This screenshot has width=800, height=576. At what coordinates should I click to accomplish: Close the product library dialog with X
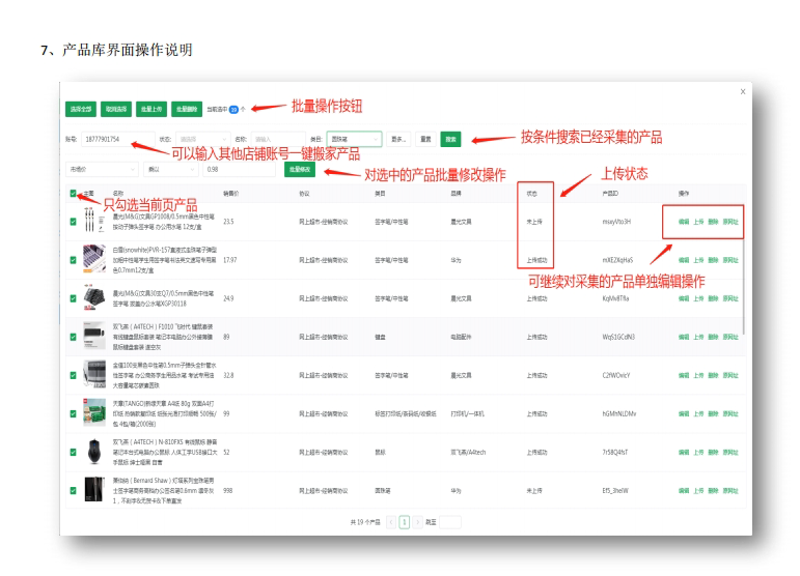(x=742, y=92)
